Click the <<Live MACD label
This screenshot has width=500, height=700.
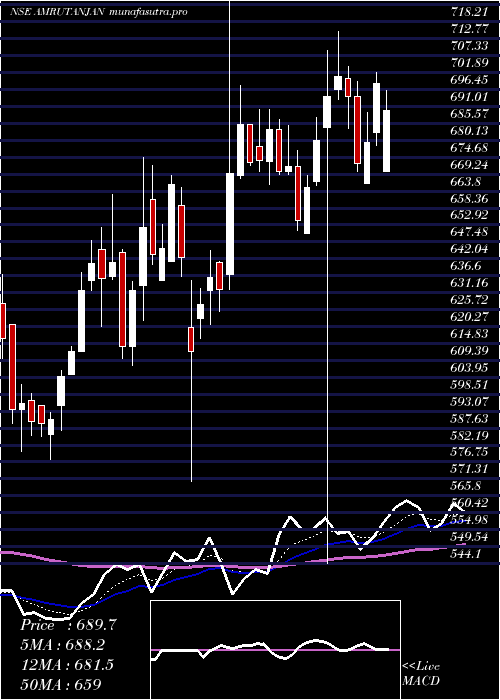pyautogui.click(x=421, y=674)
